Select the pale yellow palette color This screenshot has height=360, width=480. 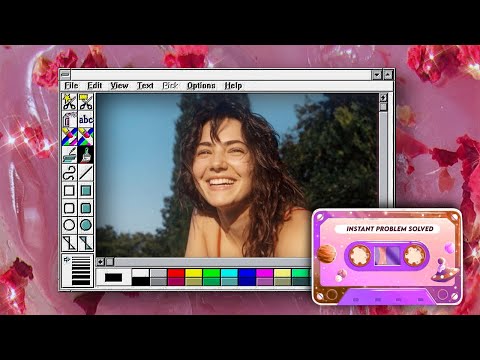tap(282, 273)
